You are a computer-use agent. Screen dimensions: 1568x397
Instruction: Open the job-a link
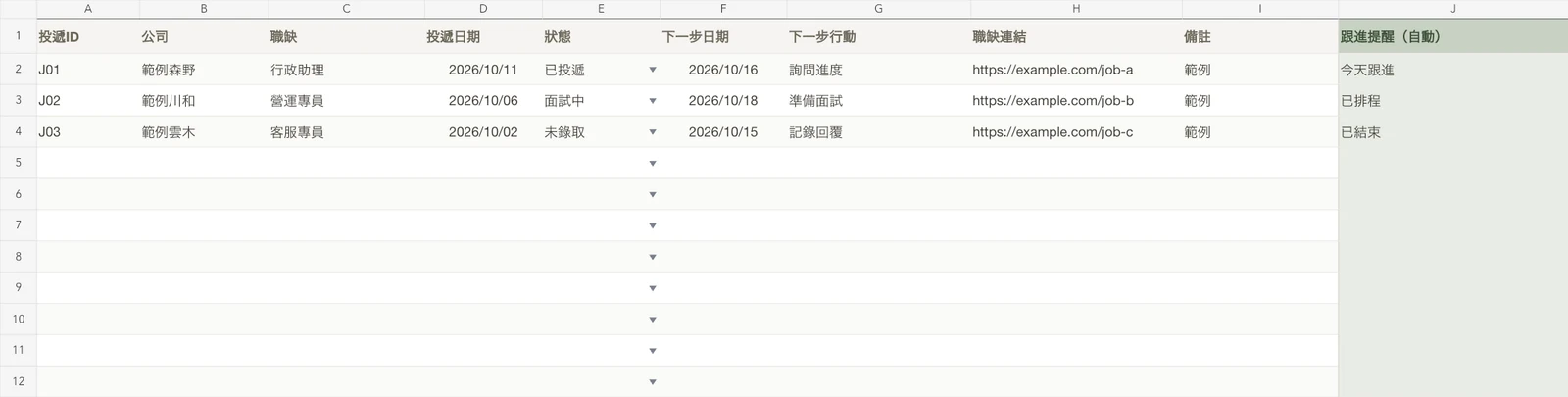1053,70
